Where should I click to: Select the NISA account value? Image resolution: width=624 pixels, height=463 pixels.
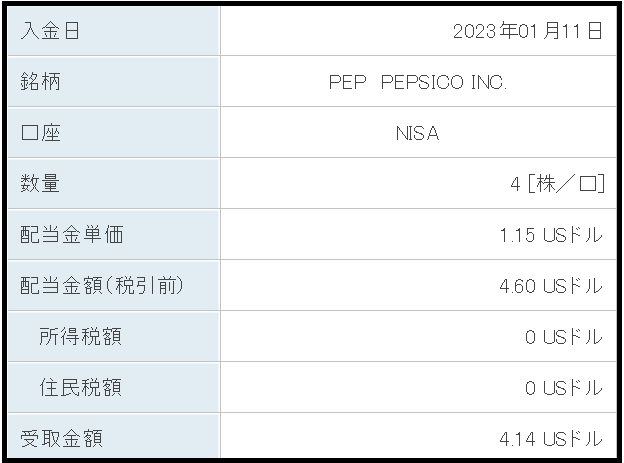click(x=418, y=133)
